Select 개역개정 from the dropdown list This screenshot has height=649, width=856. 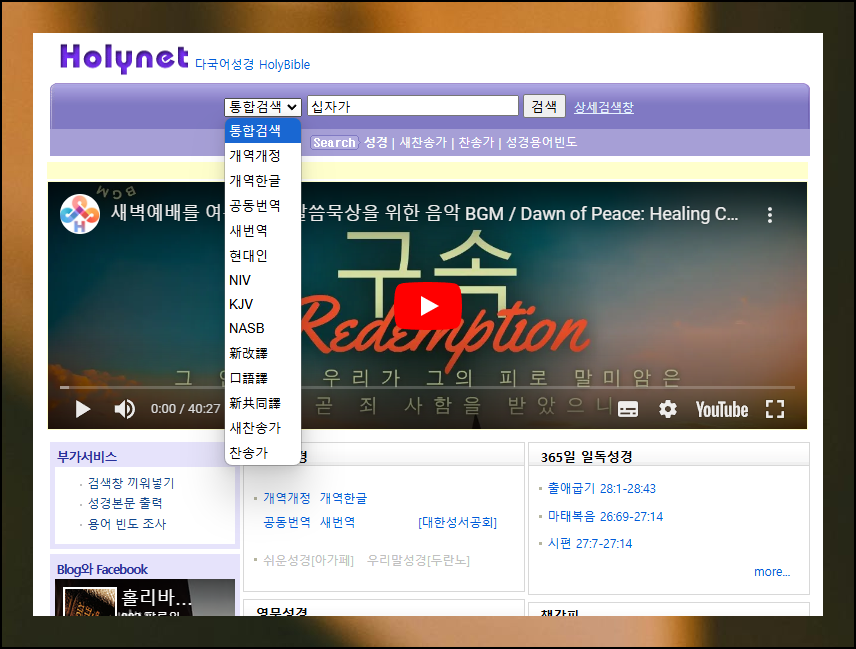tap(263, 156)
